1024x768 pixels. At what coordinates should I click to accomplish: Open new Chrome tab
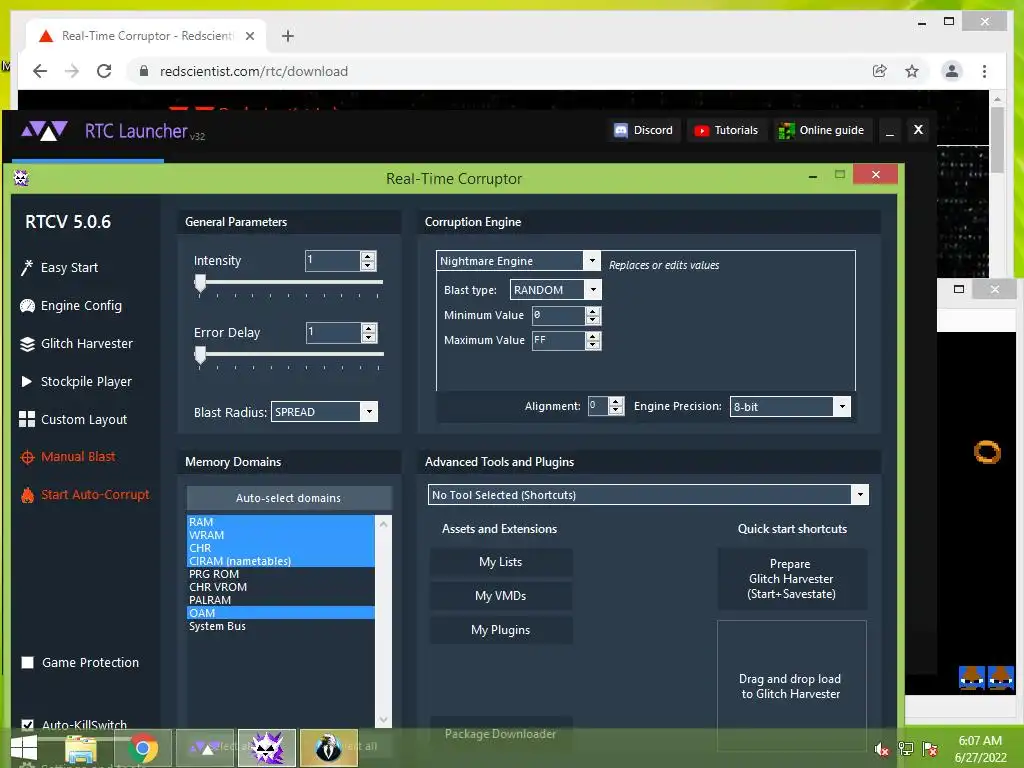click(x=288, y=36)
